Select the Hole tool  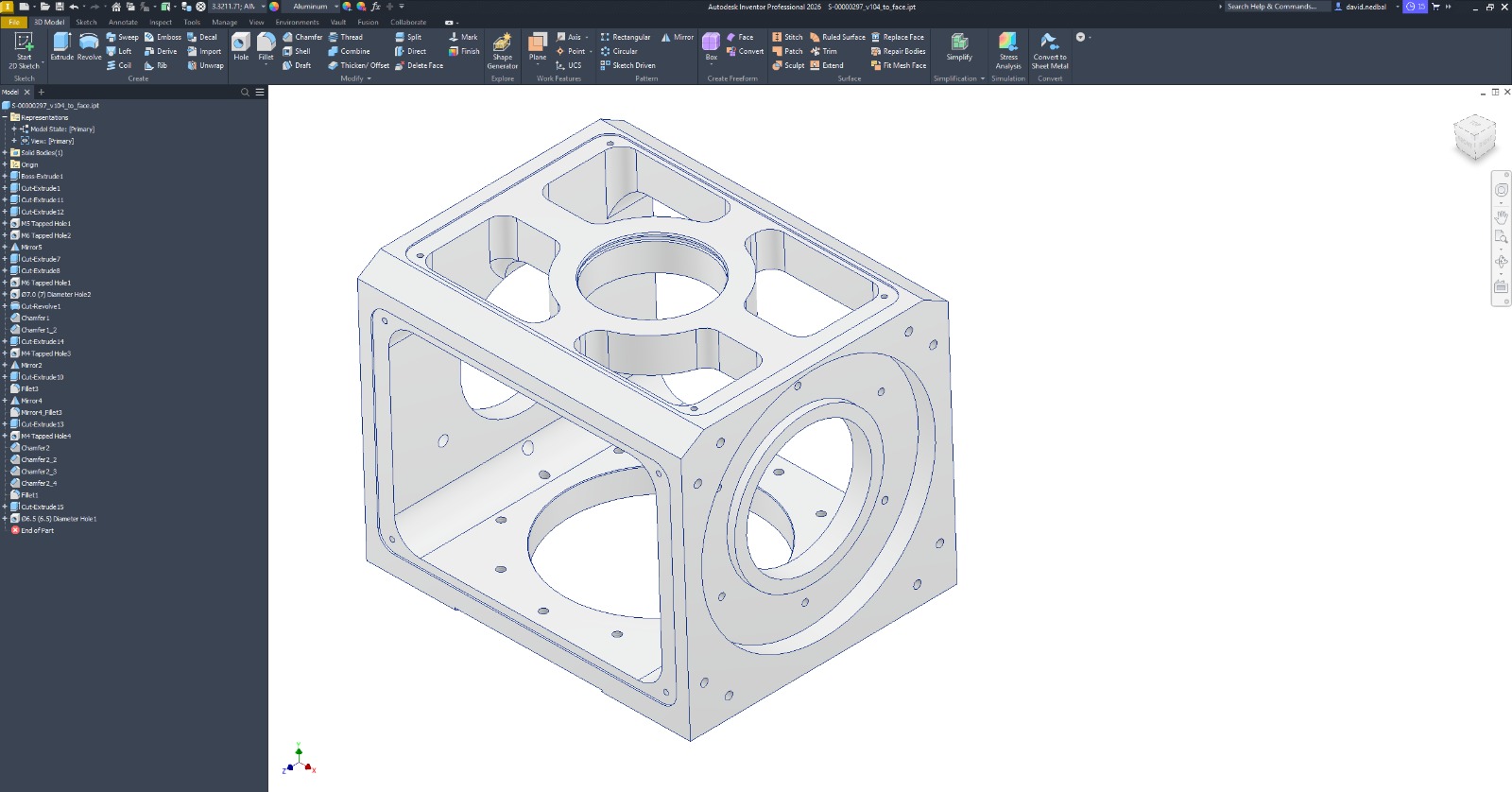tap(241, 46)
